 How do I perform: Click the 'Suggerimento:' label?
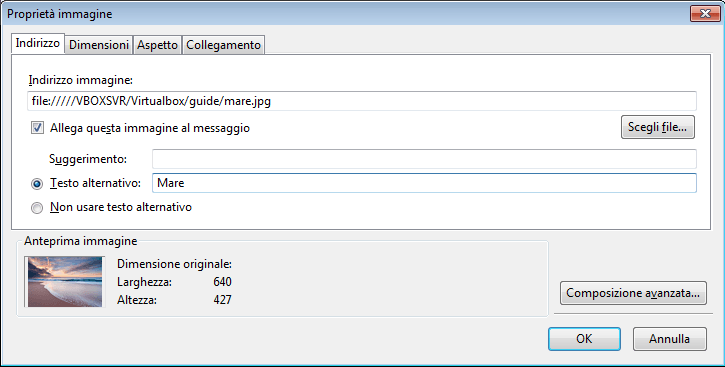click(88, 159)
